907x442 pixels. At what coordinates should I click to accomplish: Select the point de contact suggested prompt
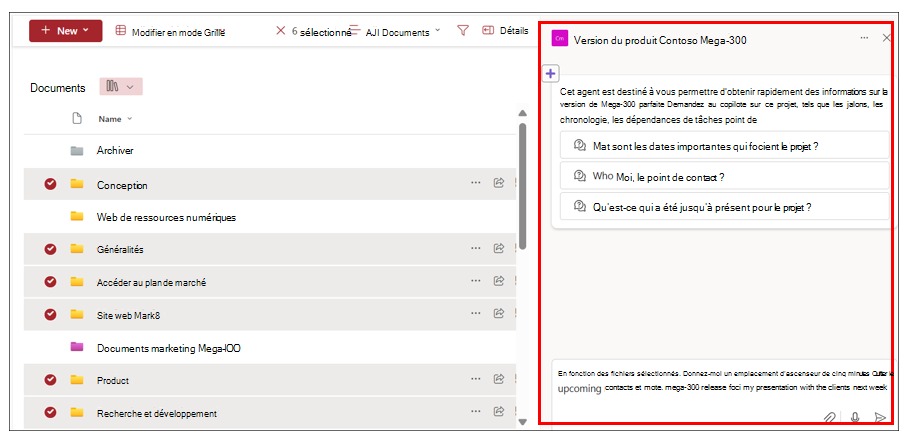pyautogui.click(x=724, y=176)
